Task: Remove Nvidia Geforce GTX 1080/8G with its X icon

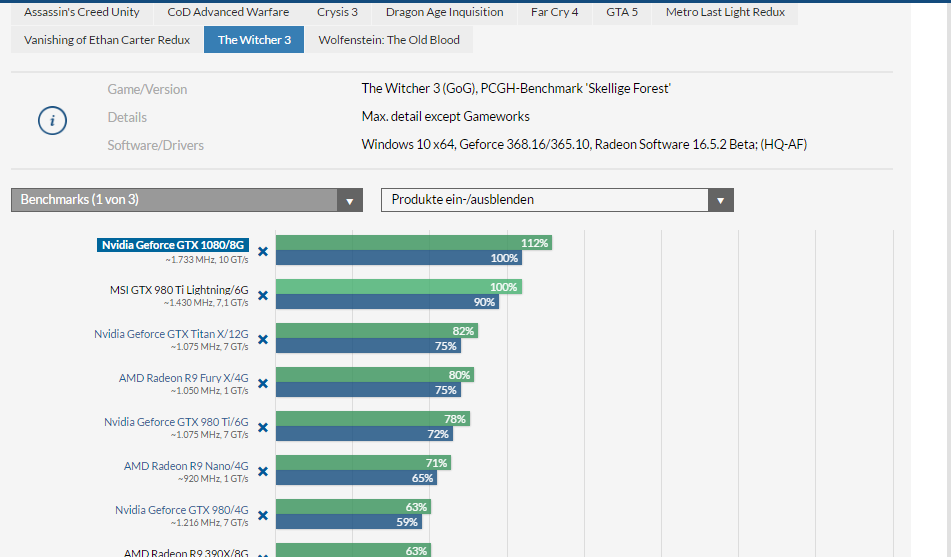Action: [263, 251]
